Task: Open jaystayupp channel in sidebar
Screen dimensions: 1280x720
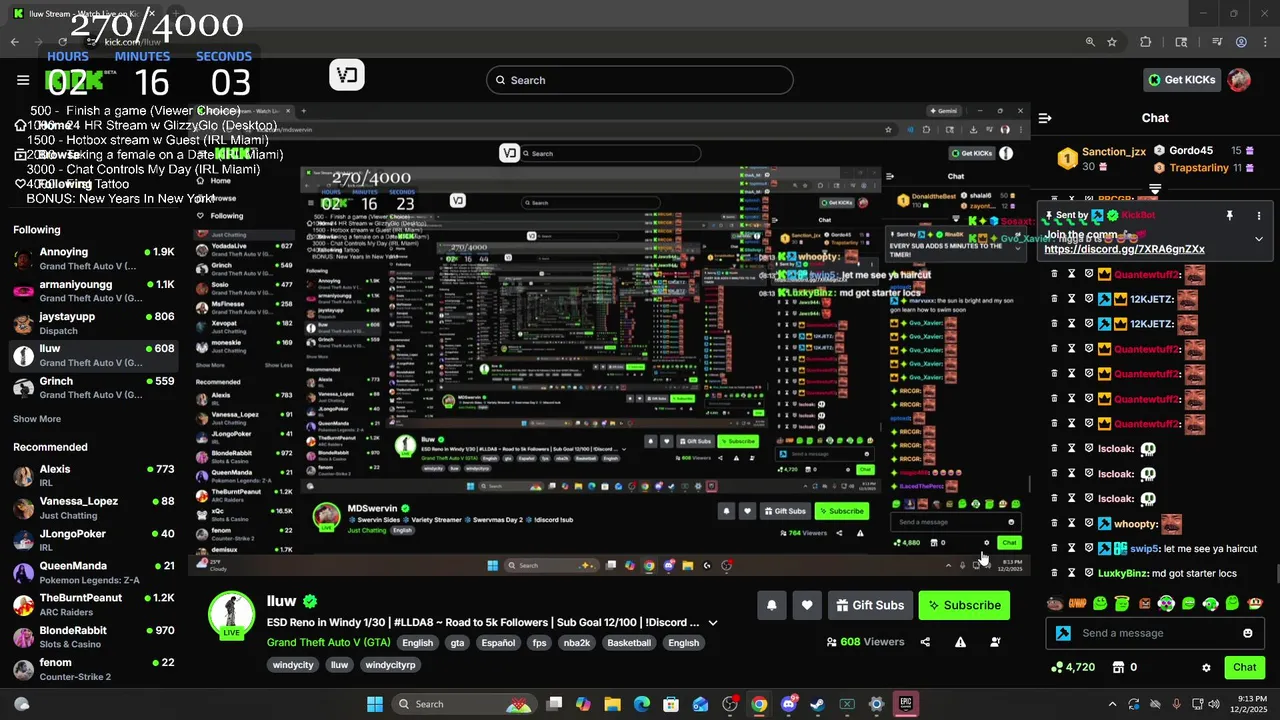Action: click(94, 323)
